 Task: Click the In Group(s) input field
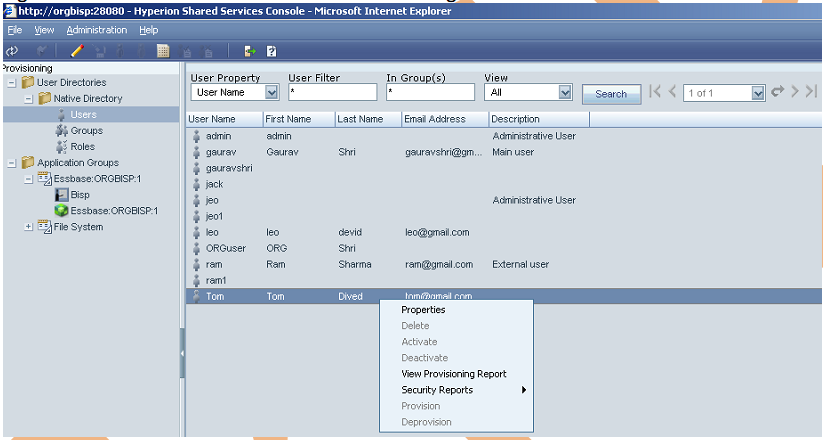coord(430,92)
